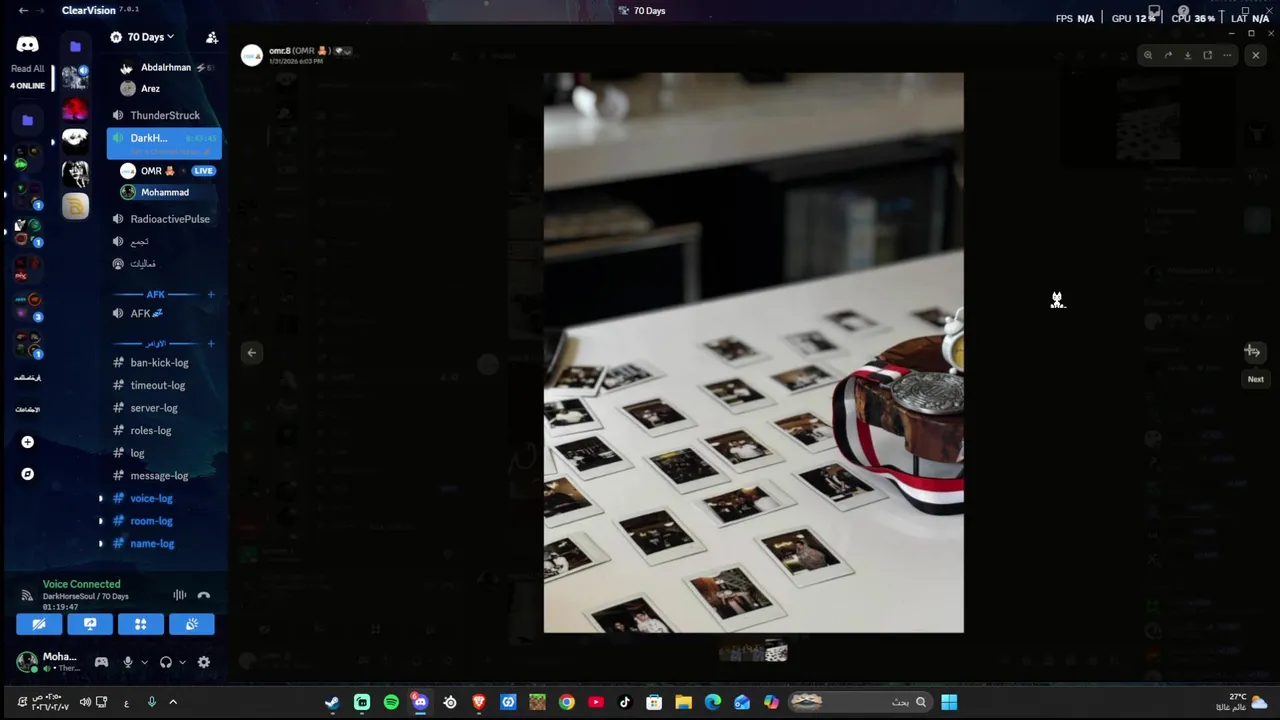Open user settings gear
1280x720 pixels.
tap(204, 662)
